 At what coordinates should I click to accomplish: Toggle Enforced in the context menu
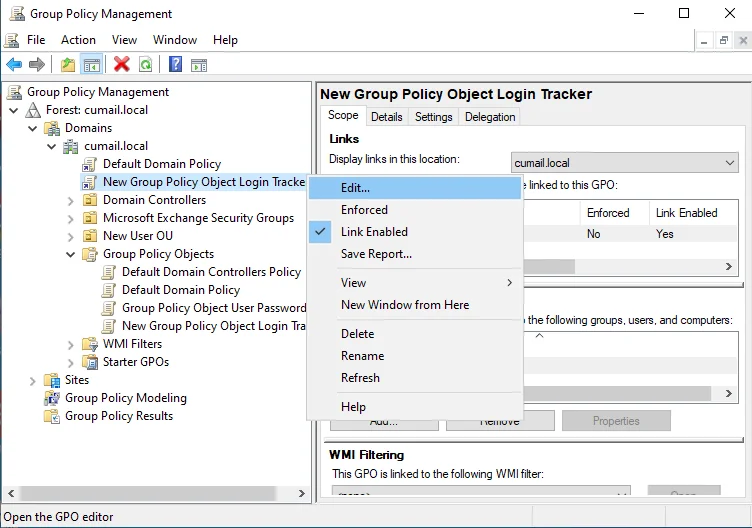(x=415, y=210)
